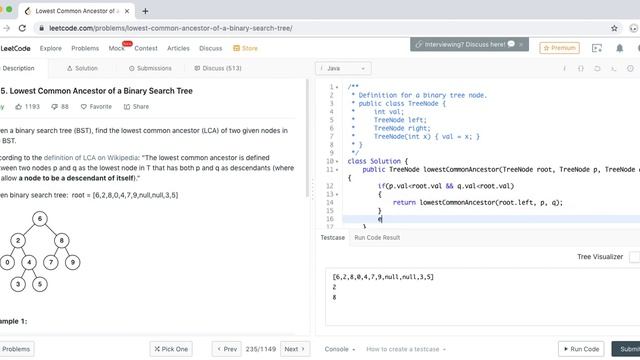Go to the next problem with Next
The image size is (640, 360).
tap(295, 349)
